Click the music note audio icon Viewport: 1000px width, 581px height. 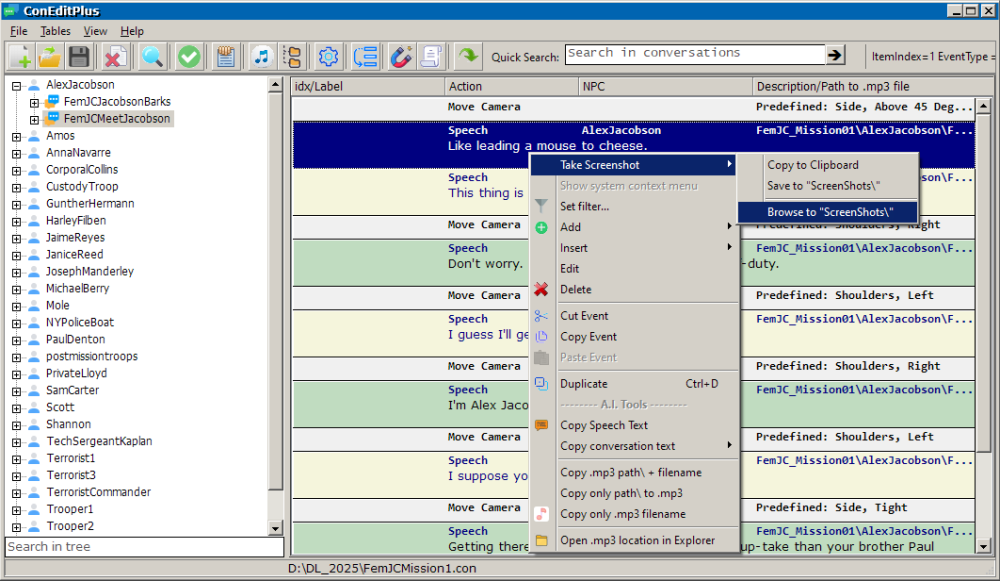(262, 57)
